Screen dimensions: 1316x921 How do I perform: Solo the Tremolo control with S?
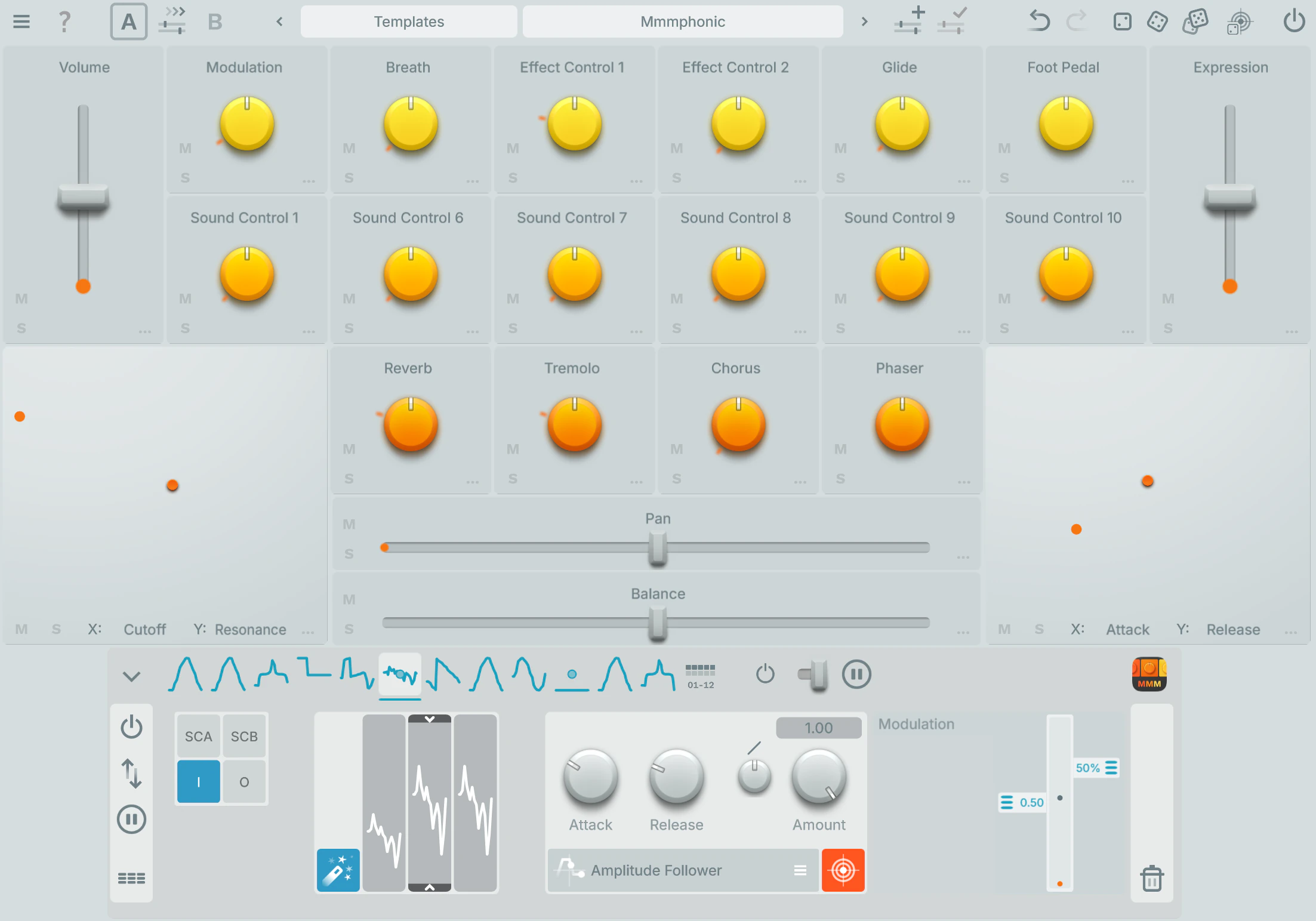pyautogui.click(x=513, y=479)
